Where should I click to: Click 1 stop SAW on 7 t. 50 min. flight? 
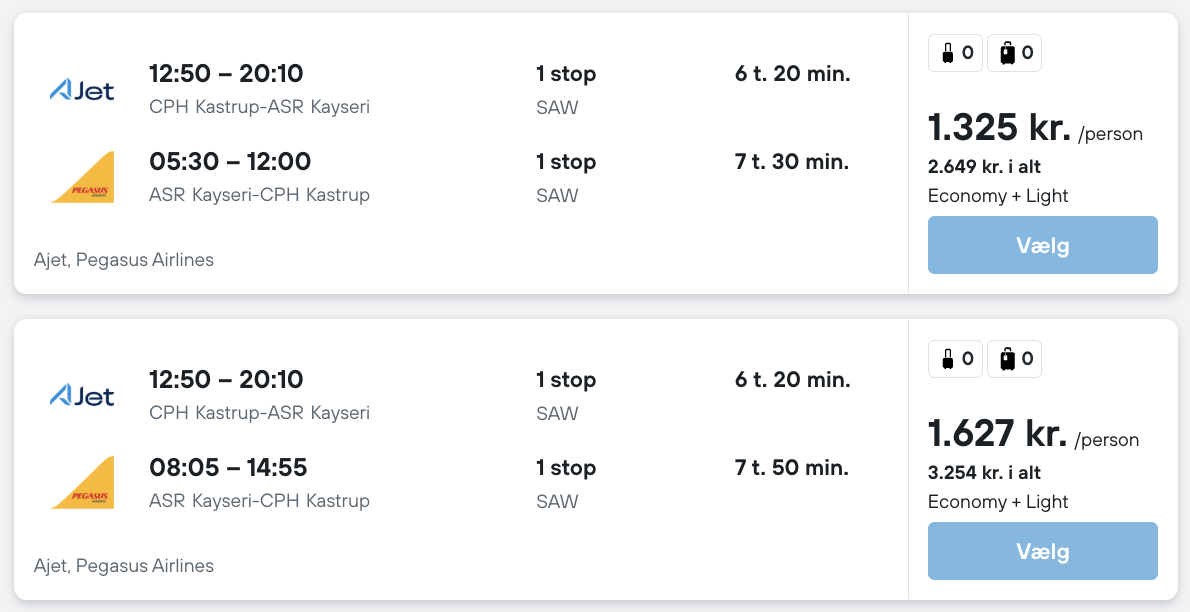click(x=566, y=483)
